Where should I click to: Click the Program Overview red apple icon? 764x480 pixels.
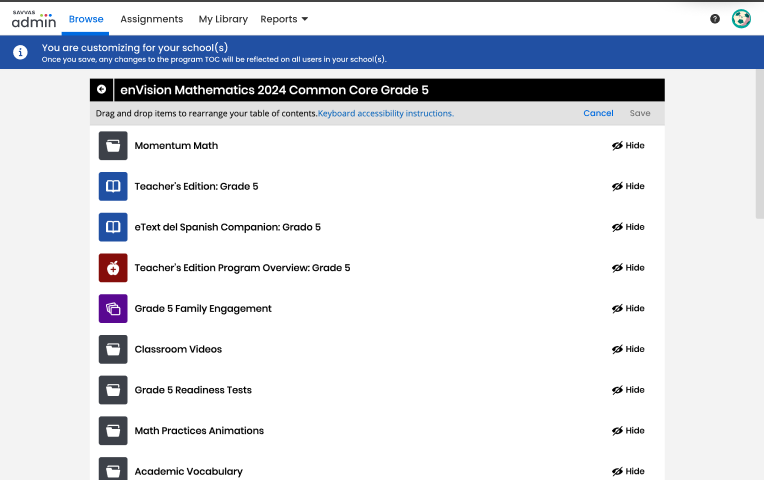point(113,268)
